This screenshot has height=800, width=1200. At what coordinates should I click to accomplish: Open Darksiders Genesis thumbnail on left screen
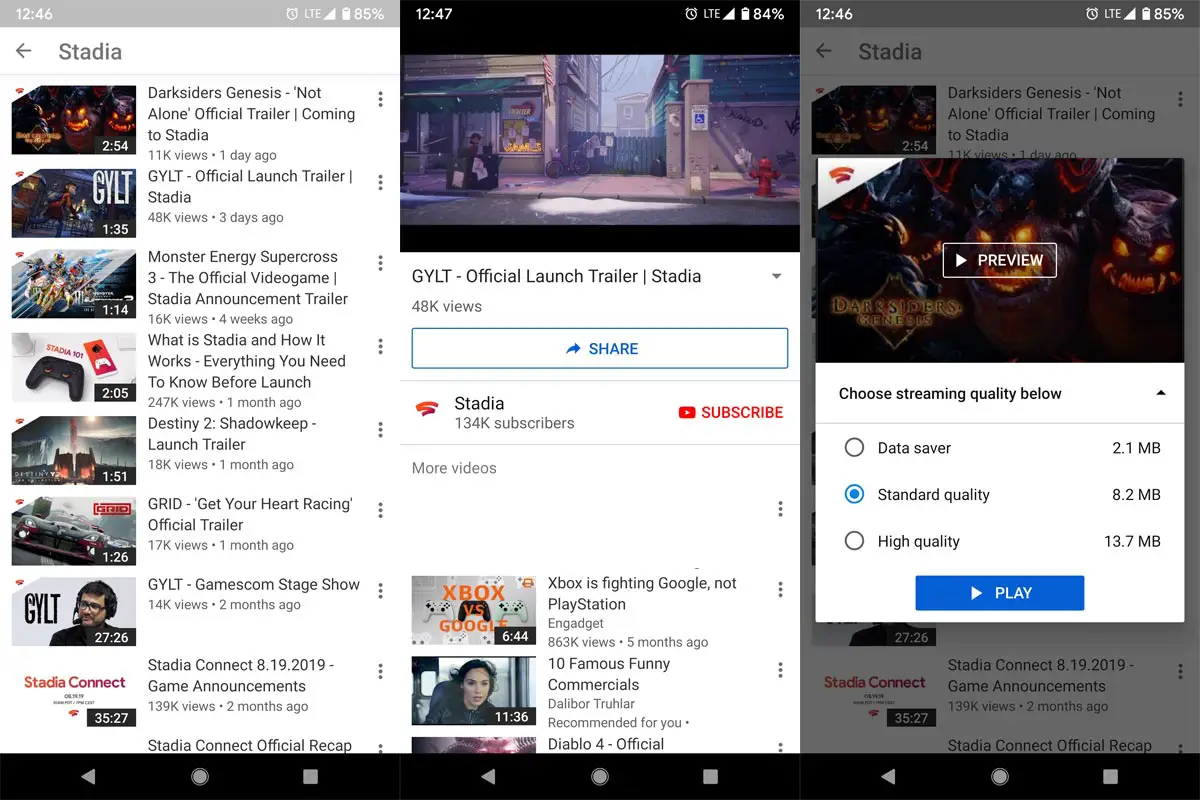(x=74, y=120)
